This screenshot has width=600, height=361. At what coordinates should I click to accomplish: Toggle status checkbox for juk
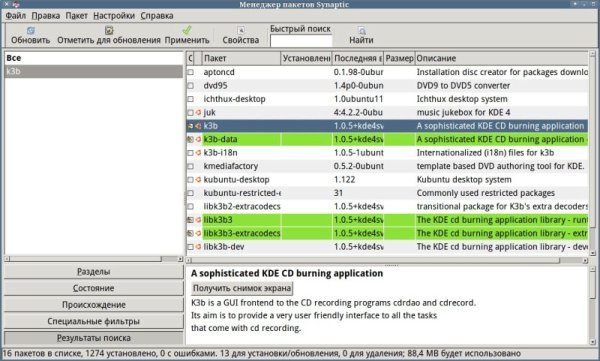point(191,113)
